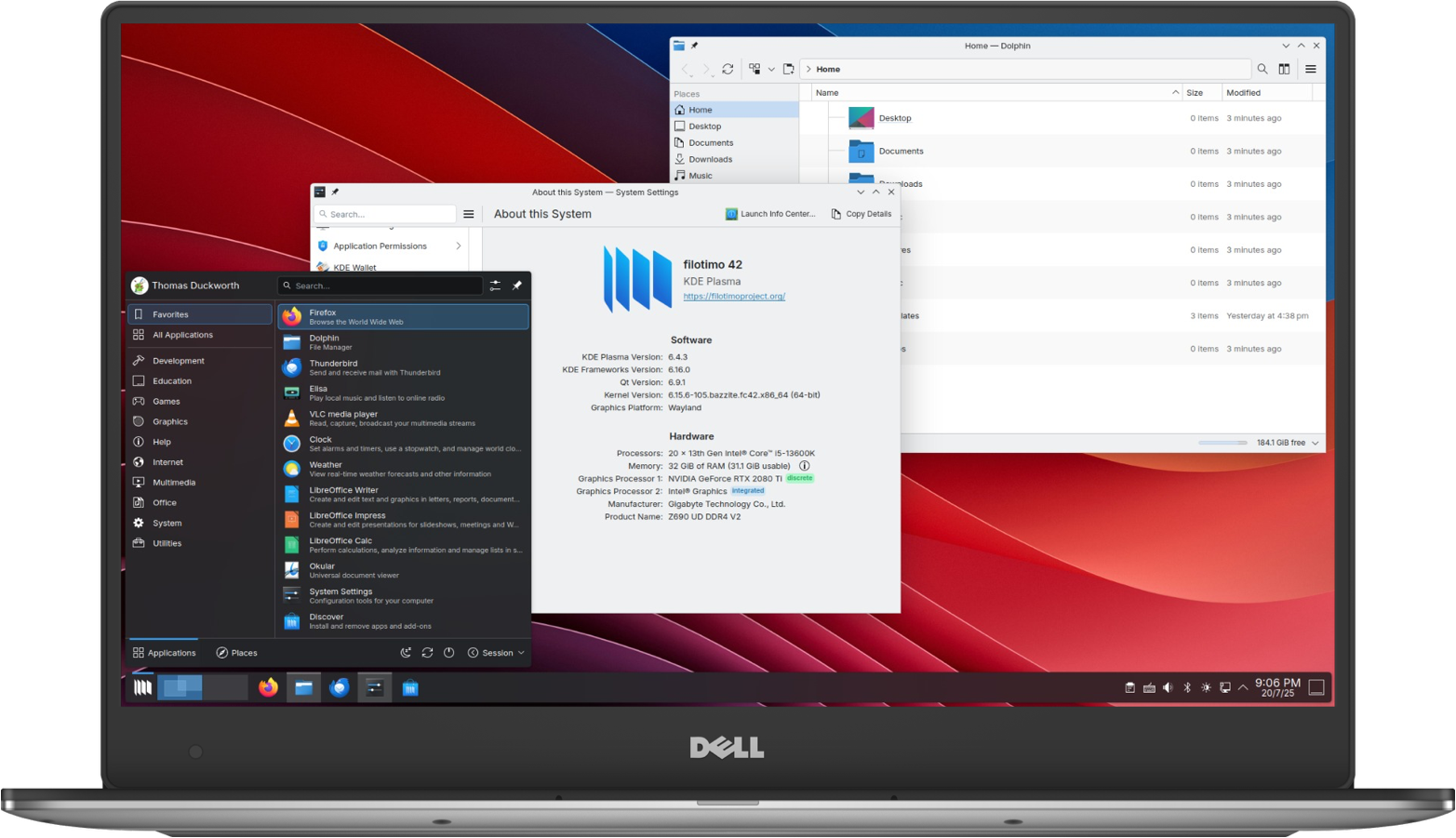Launch Firefox from the taskbar
1456x838 pixels.
pyautogui.click(x=268, y=687)
